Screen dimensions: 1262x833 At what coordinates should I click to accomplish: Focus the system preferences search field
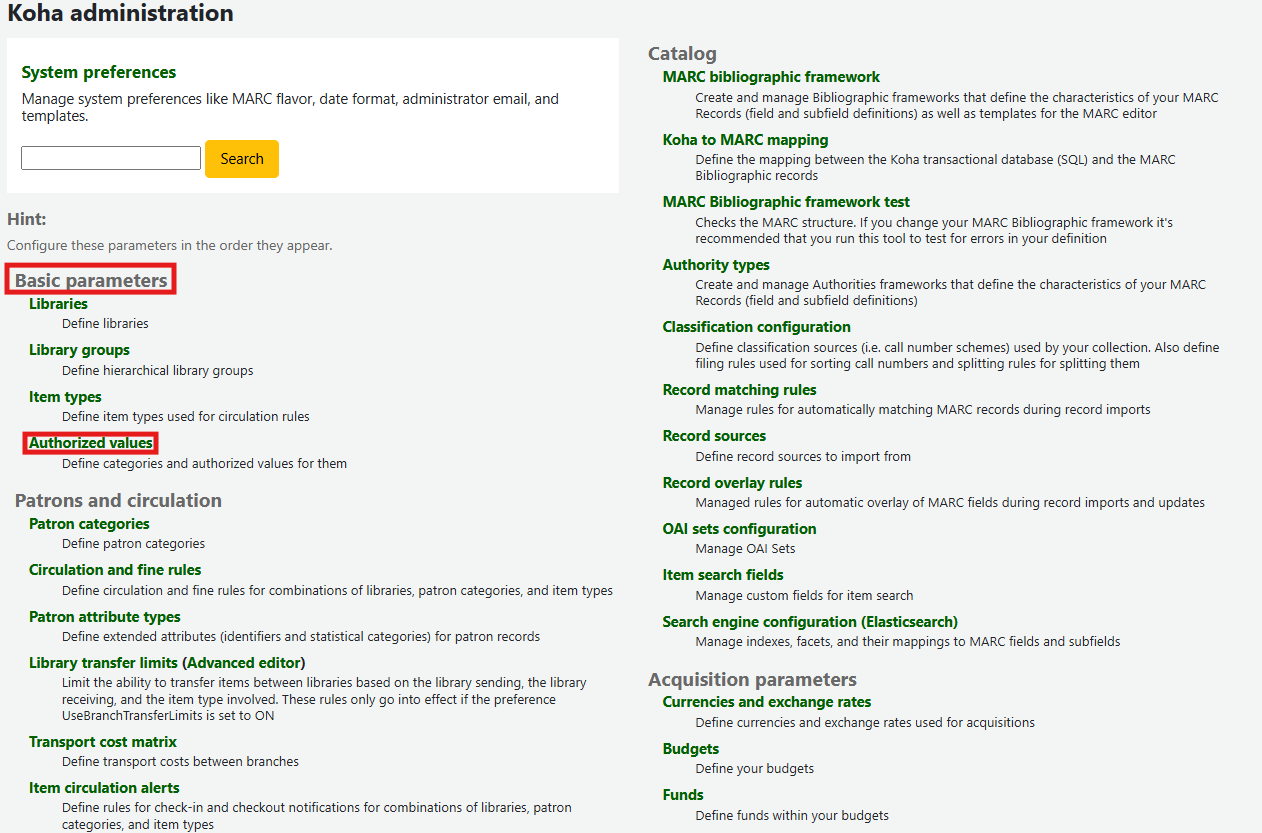click(x=111, y=158)
